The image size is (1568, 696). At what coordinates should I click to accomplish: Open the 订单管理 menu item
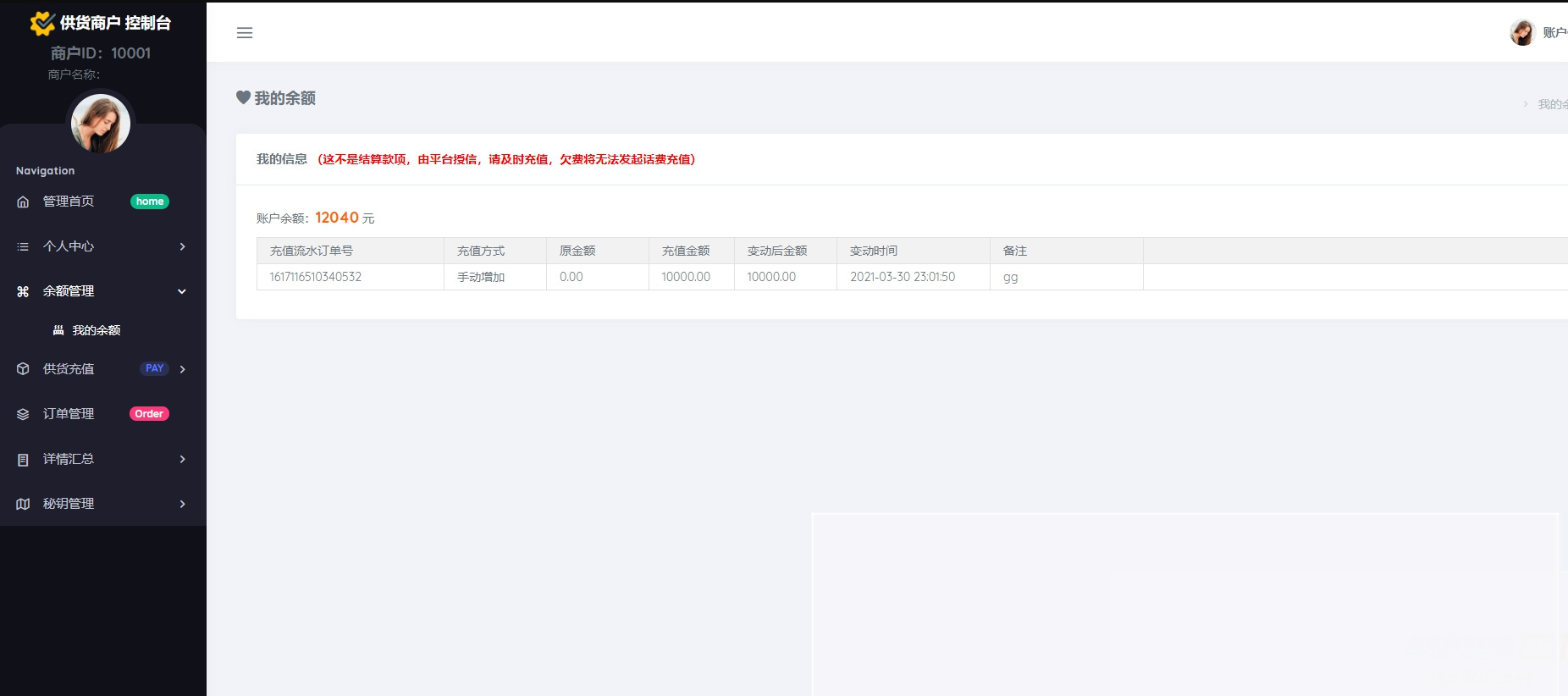[x=69, y=414]
